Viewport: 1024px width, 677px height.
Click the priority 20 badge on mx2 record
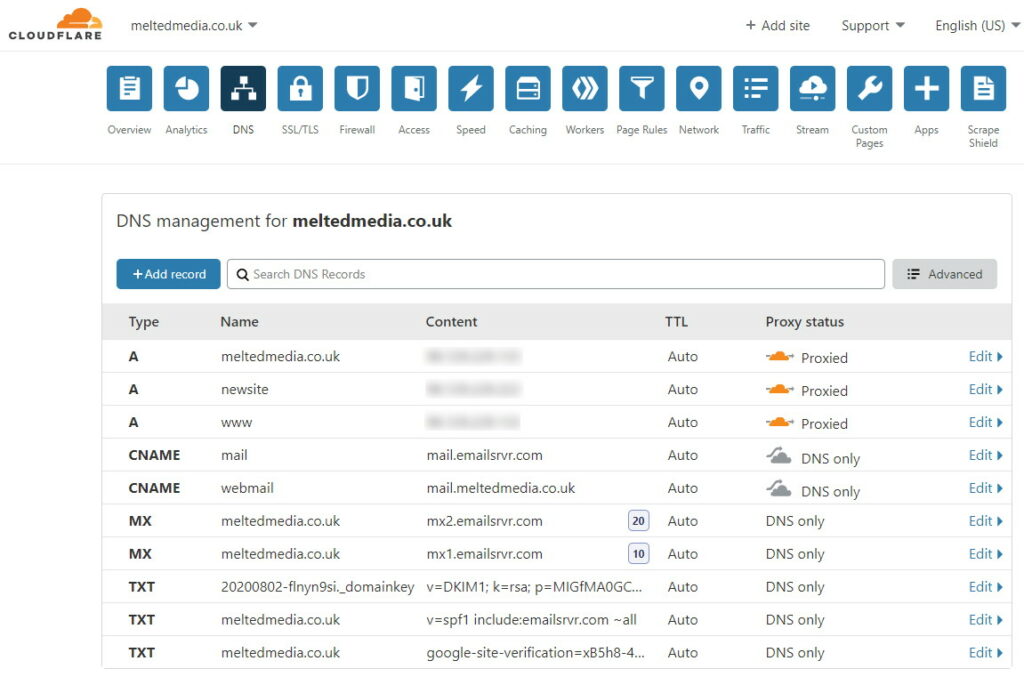click(638, 521)
